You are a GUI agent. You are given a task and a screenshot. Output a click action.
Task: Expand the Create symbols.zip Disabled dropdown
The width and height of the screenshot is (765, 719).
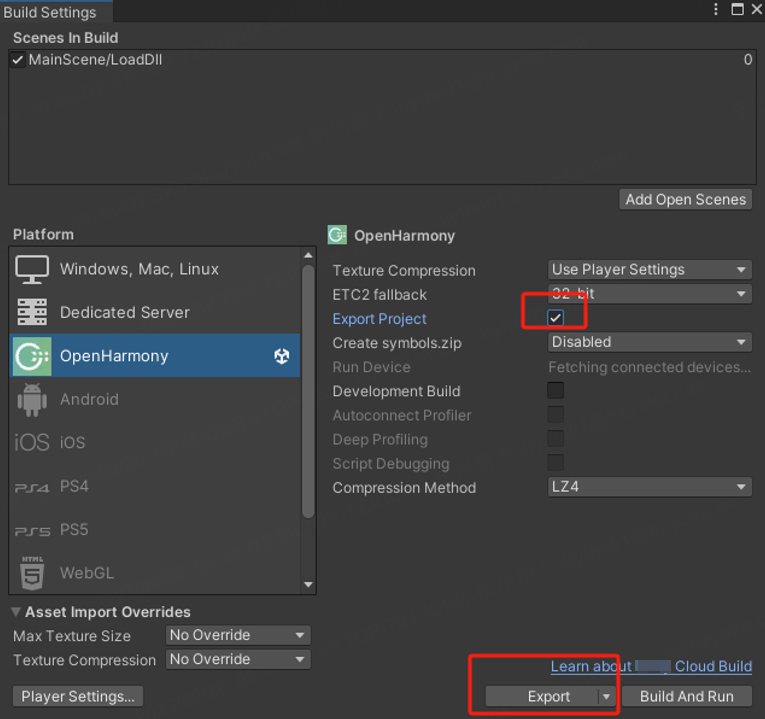pyautogui.click(x=649, y=342)
